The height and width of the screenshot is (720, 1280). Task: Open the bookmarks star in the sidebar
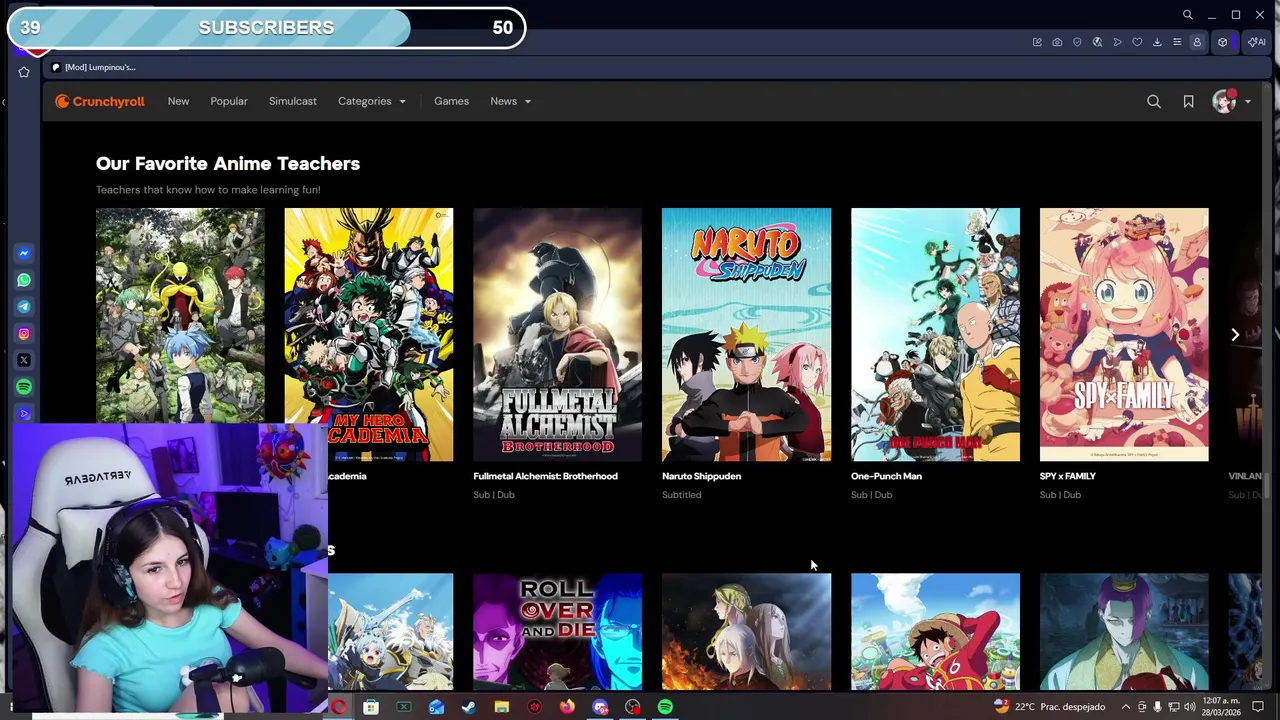click(x=24, y=72)
